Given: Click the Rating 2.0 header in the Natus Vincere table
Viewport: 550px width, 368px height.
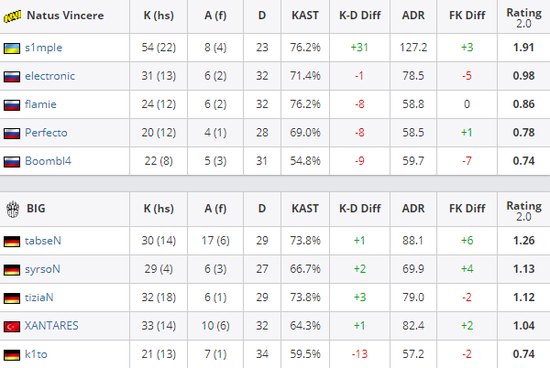Looking at the screenshot, I should pyautogui.click(x=524, y=18).
